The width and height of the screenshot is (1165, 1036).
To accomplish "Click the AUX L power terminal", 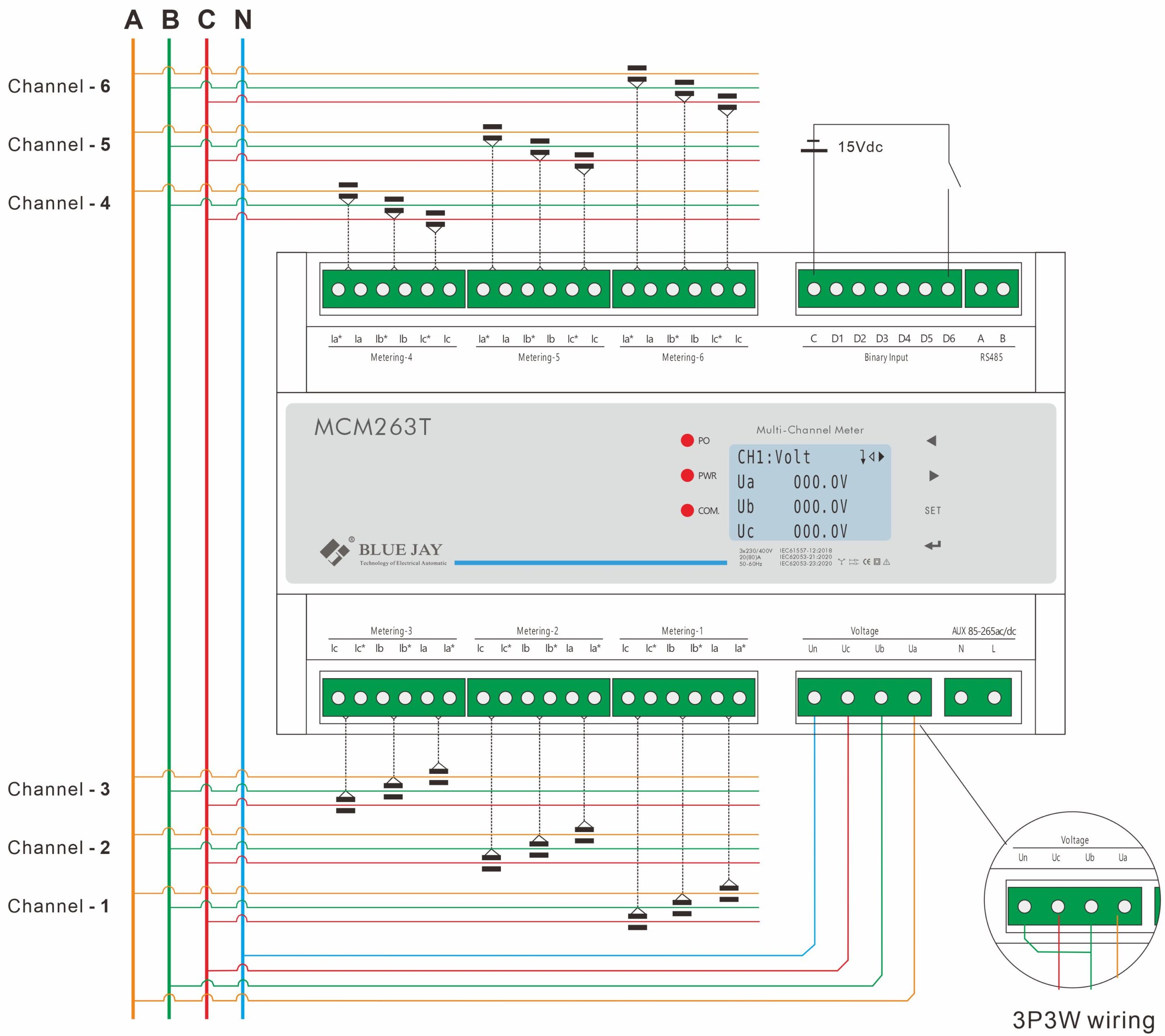I will (994, 697).
